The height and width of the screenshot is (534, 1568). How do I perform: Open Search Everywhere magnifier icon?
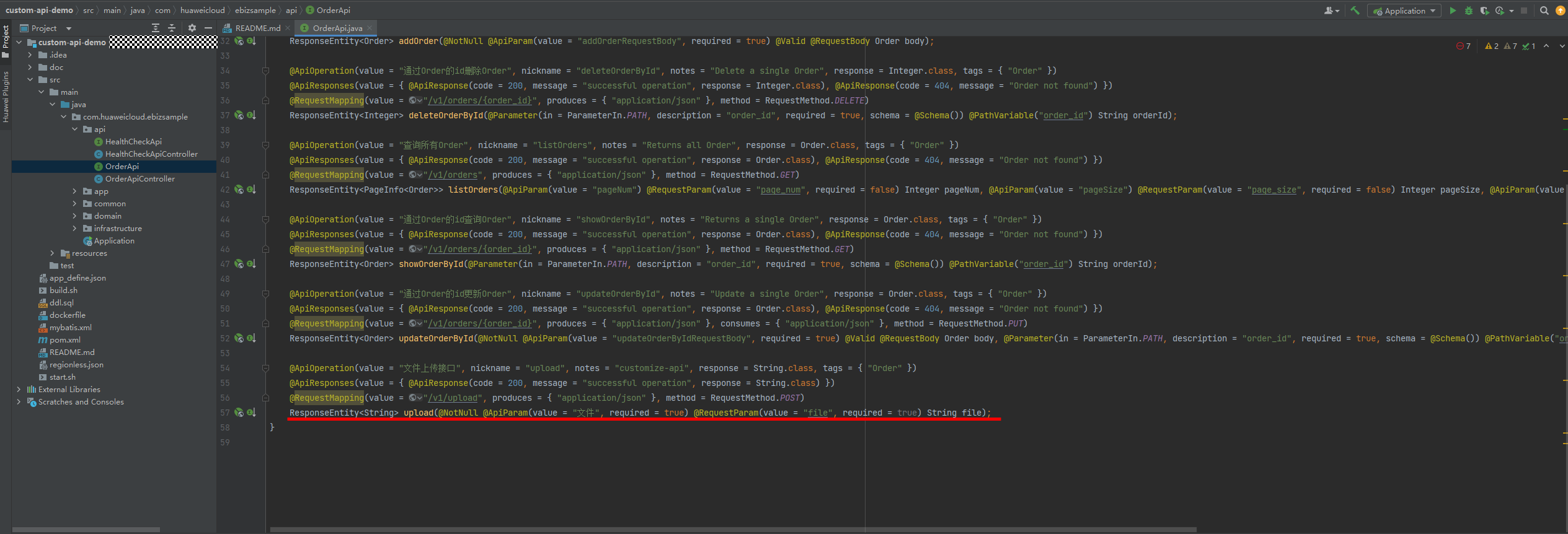point(1544,11)
